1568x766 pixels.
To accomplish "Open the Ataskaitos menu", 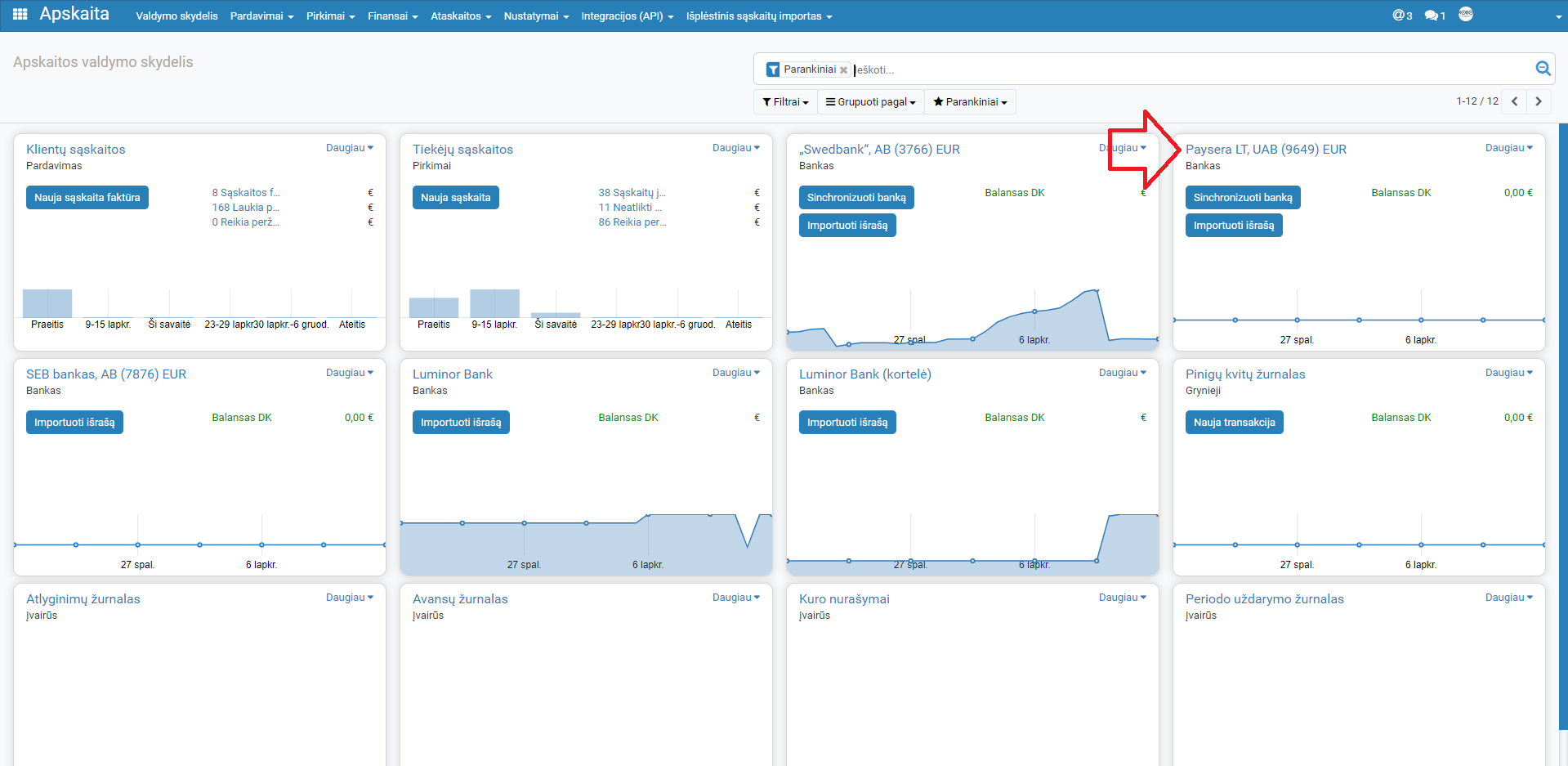I will click(461, 16).
